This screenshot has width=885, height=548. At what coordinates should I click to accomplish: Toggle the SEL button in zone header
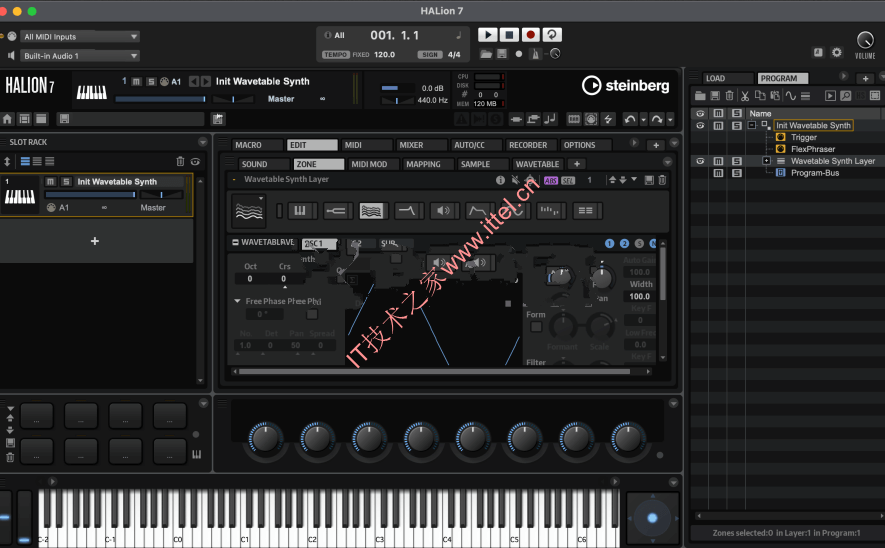click(568, 181)
